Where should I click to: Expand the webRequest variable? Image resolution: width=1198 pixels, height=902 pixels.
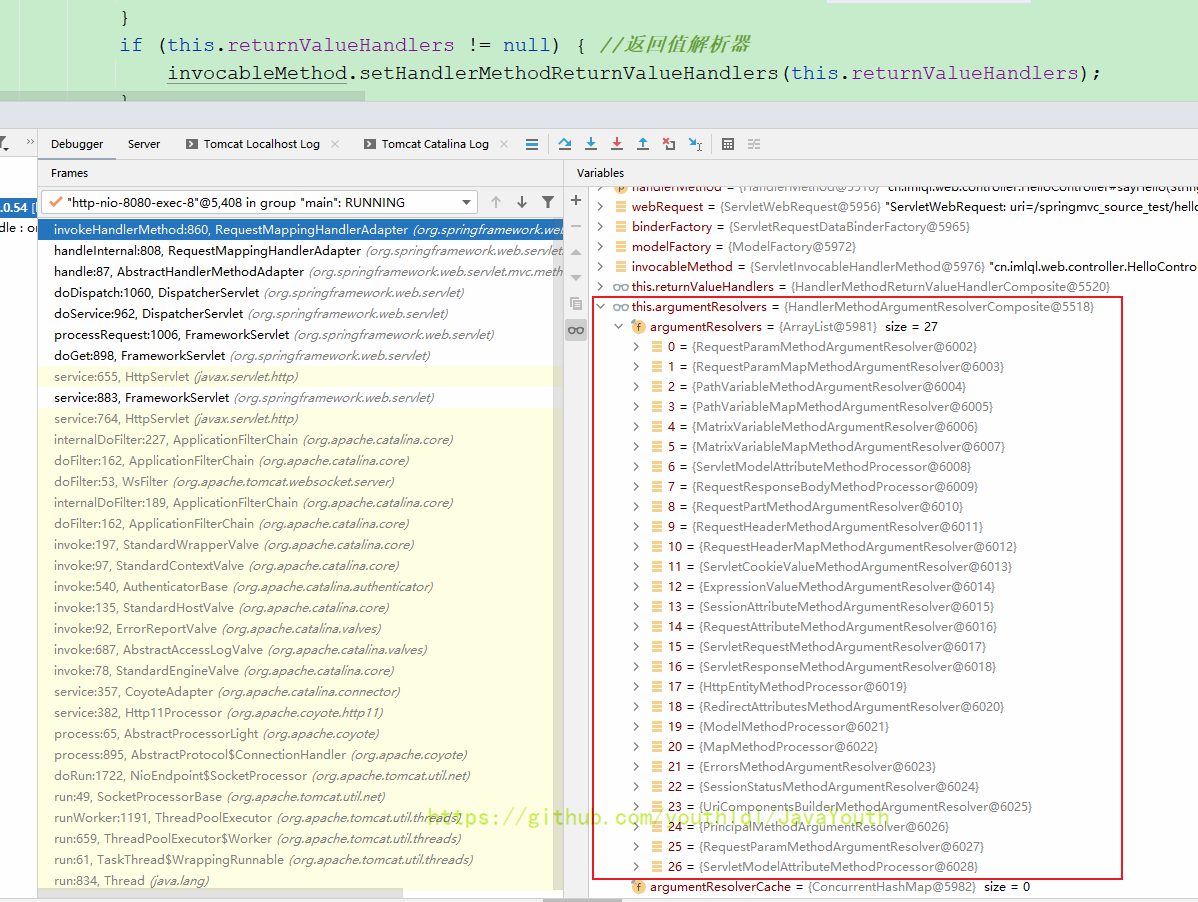click(601, 207)
